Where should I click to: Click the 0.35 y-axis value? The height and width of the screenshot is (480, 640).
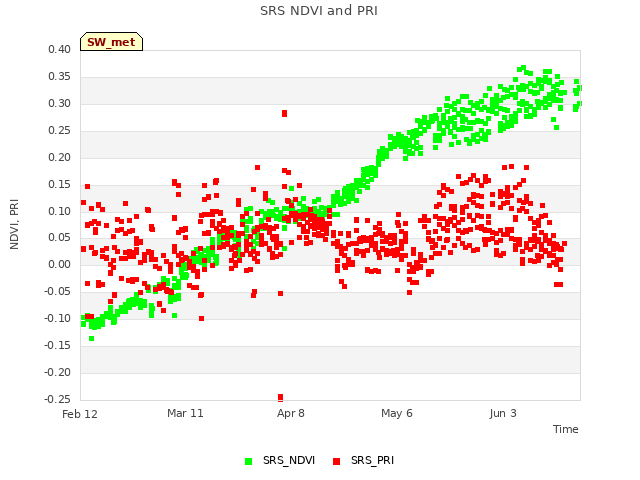point(60,76)
